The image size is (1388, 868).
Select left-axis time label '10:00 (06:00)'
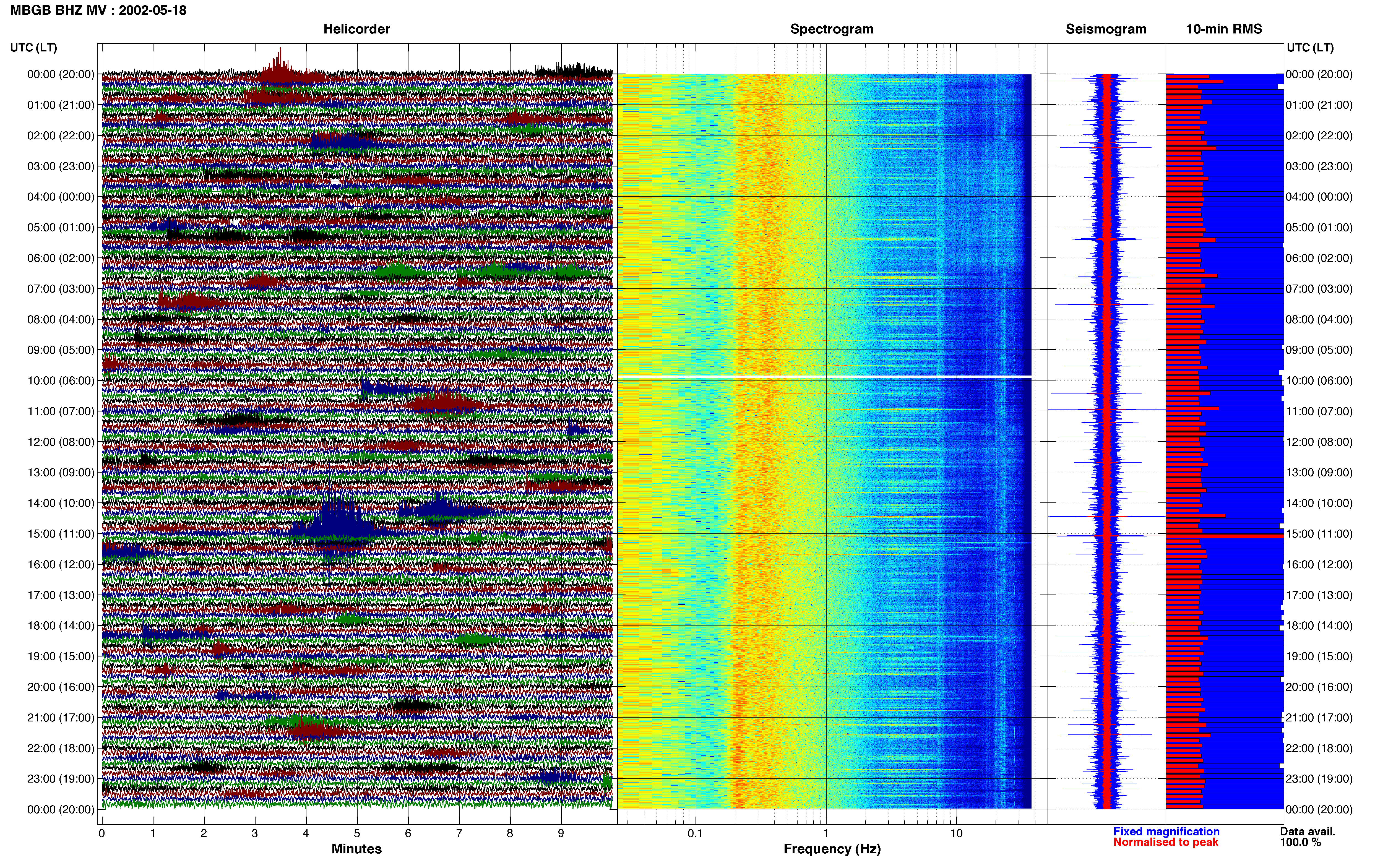61,380
